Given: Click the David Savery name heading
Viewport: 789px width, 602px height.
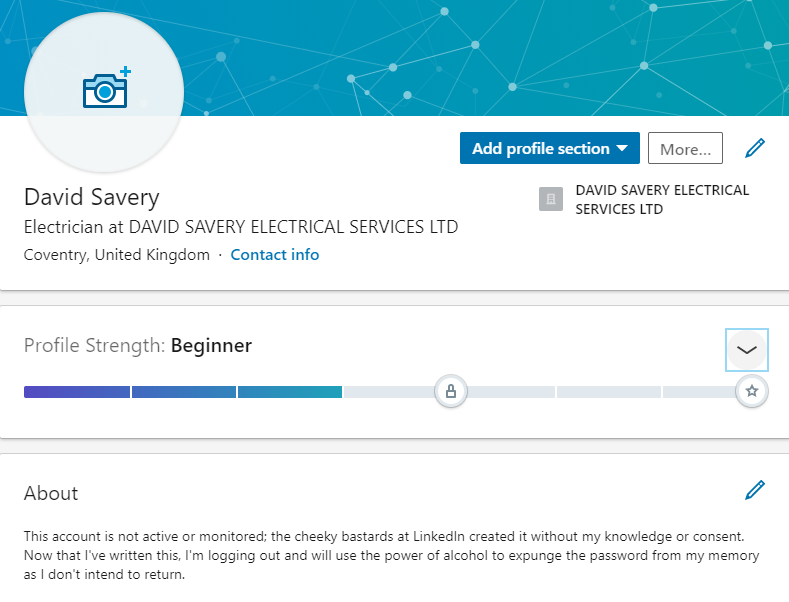Looking at the screenshot, I should [92, 197].
